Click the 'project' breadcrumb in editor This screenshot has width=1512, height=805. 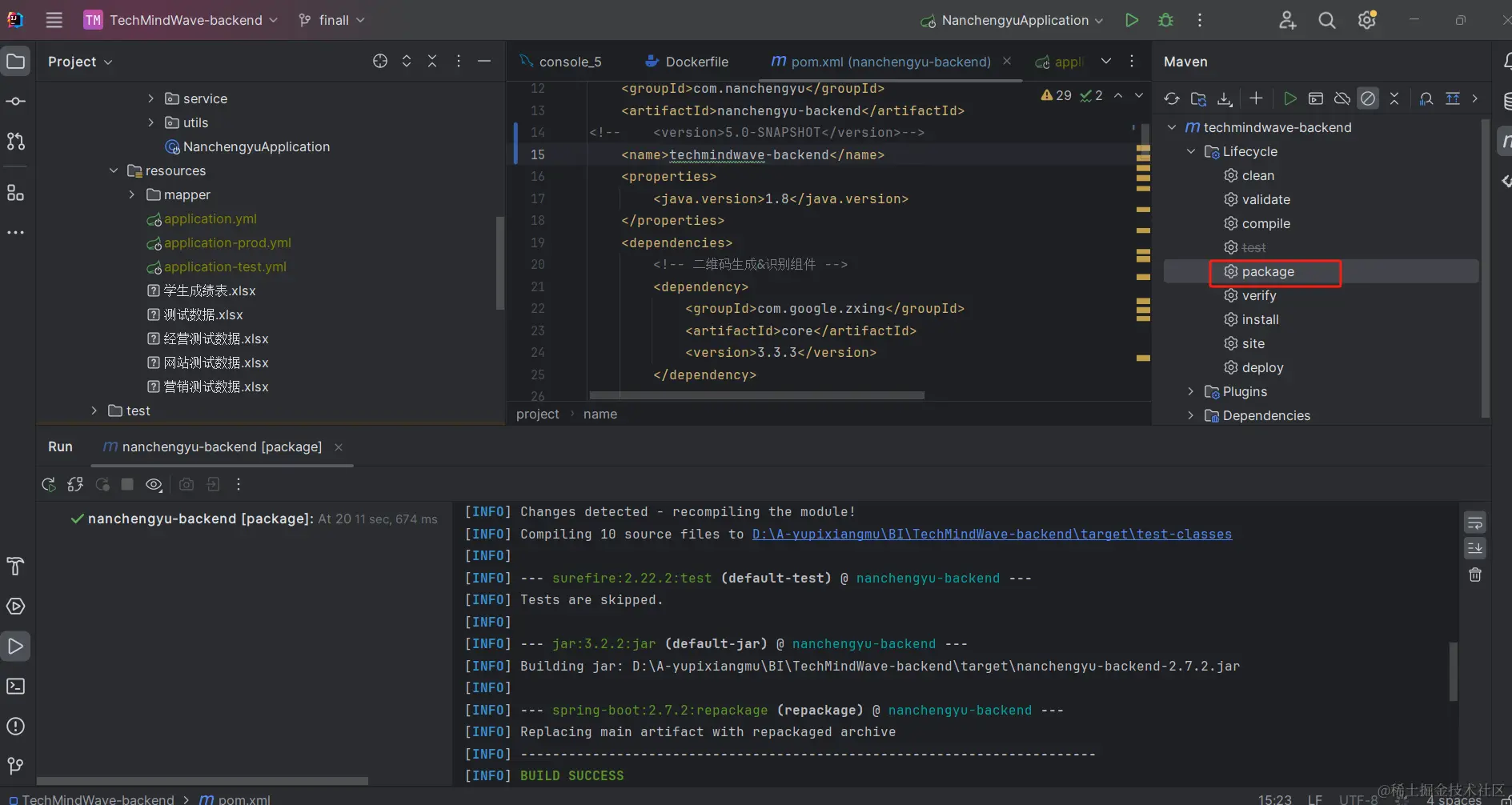pos(538,414)
